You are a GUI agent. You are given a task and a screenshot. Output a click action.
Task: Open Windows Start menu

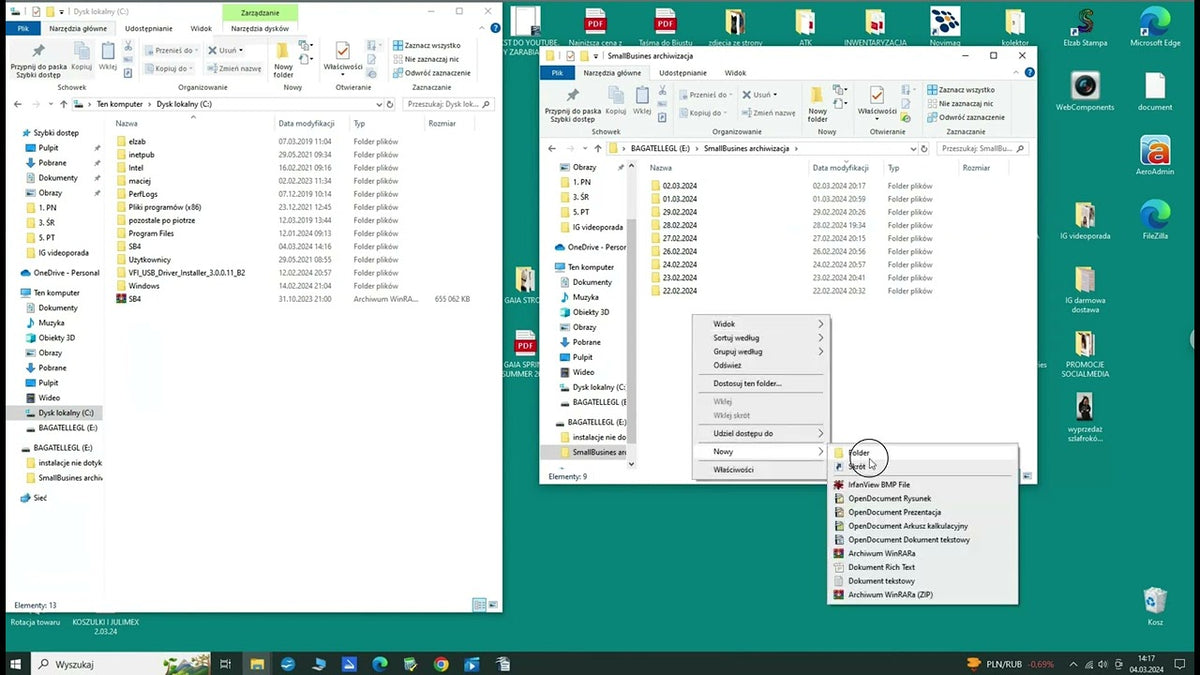click(x=16, y=664)
